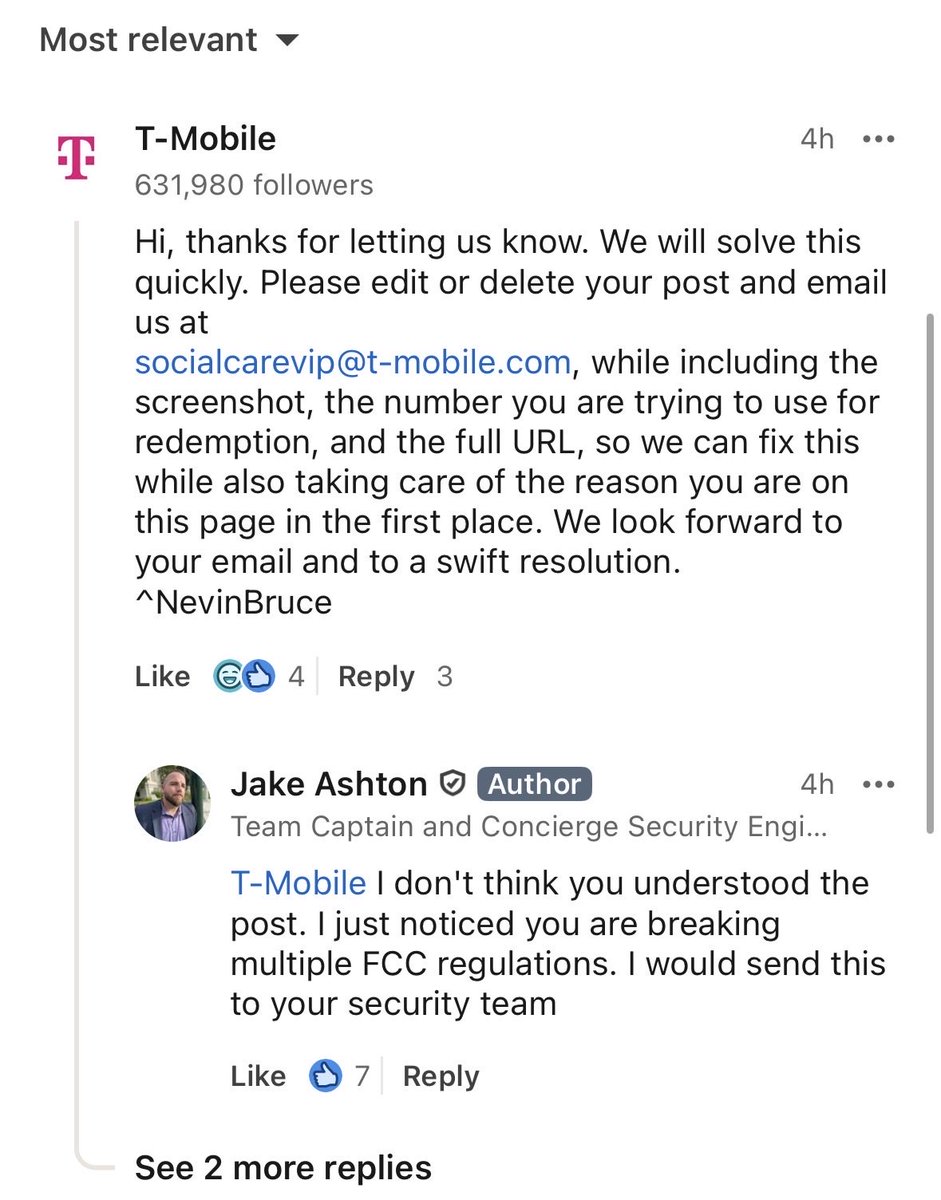This screenshot has height=1200, width=941.
Task: Reply to Jake Ashton's comment
Action: [x=441, y=1077]
